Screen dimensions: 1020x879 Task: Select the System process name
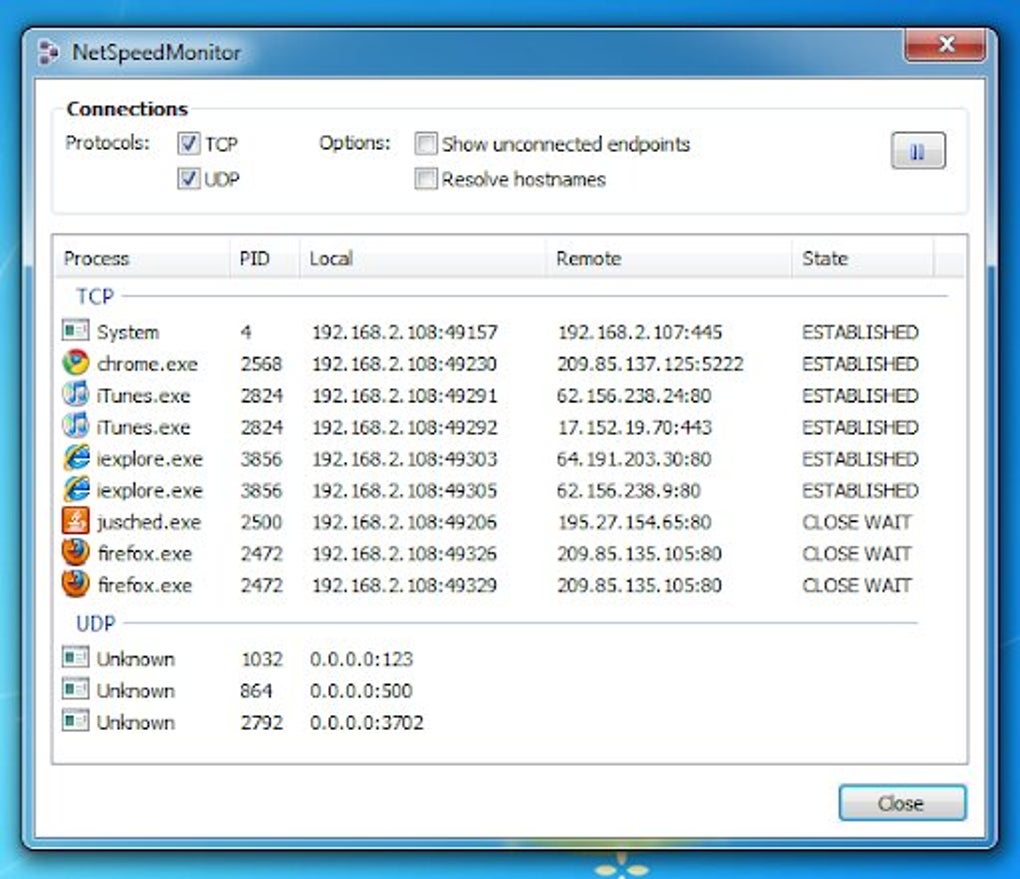pos(128,332)
